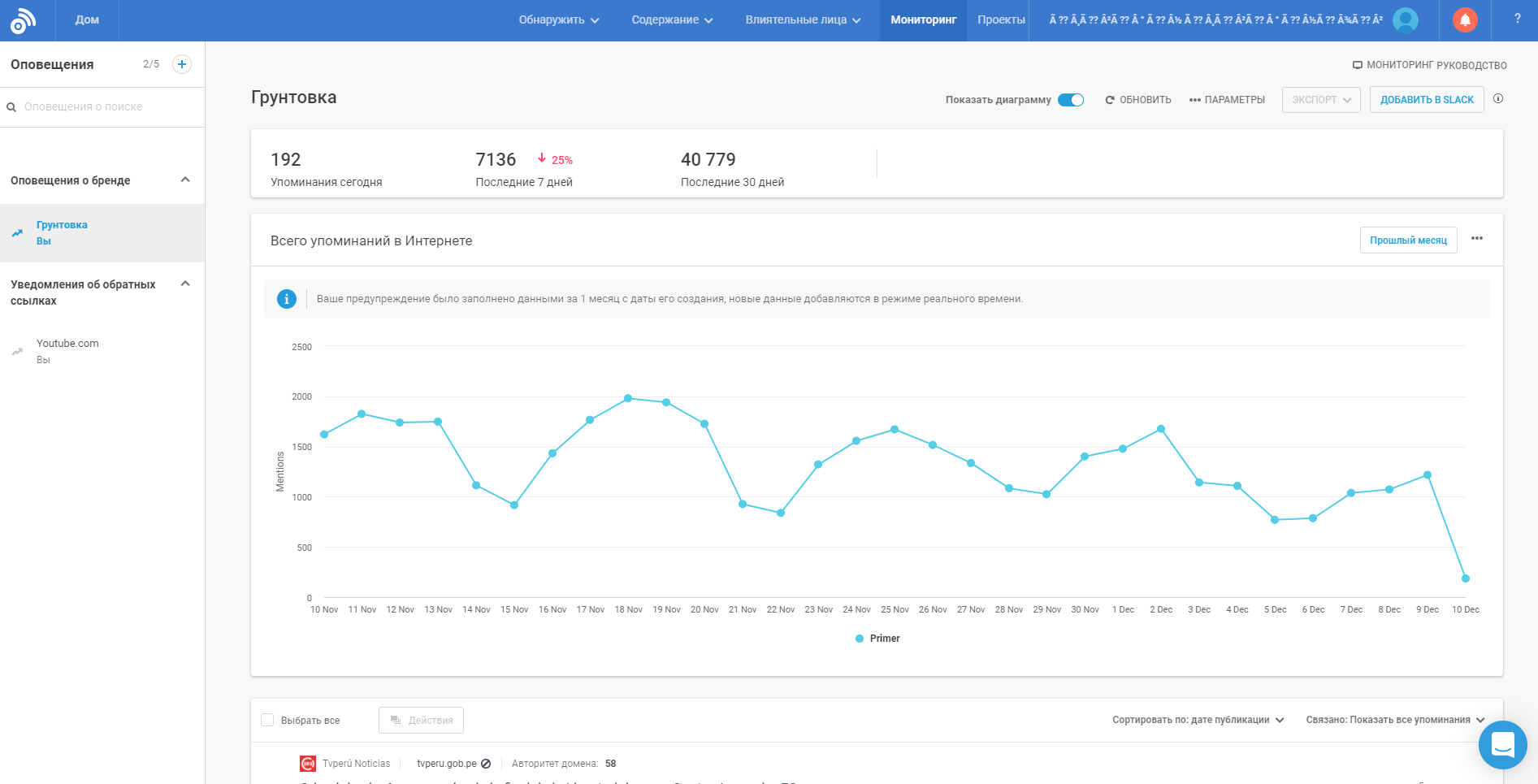
Task: Click the Авторитет домена value 58
Action: pyautogui.click(x=611, y=764)
